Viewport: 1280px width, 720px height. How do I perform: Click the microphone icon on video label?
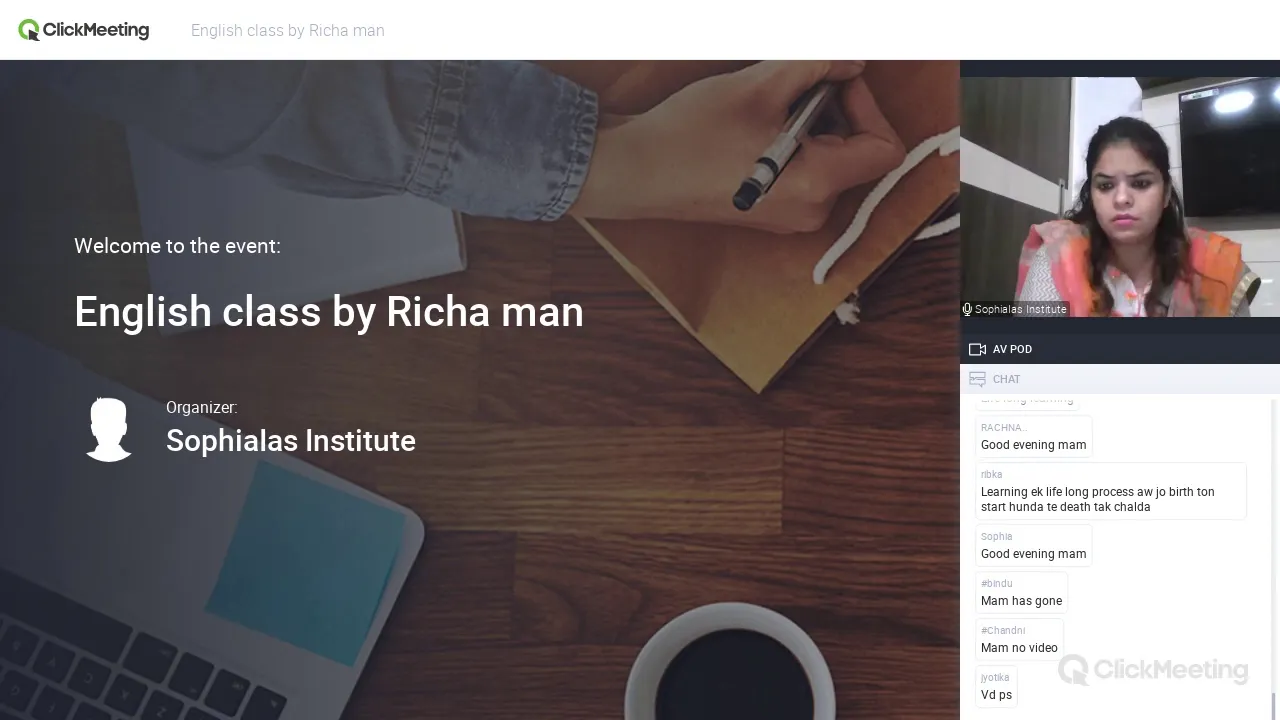967,309
